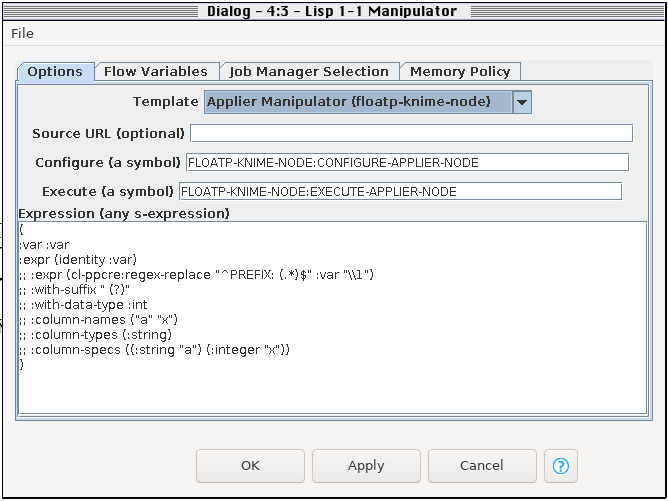668x501 pixels.
Task: Expand the Template dropdown arrow
Action: [522, 102]
